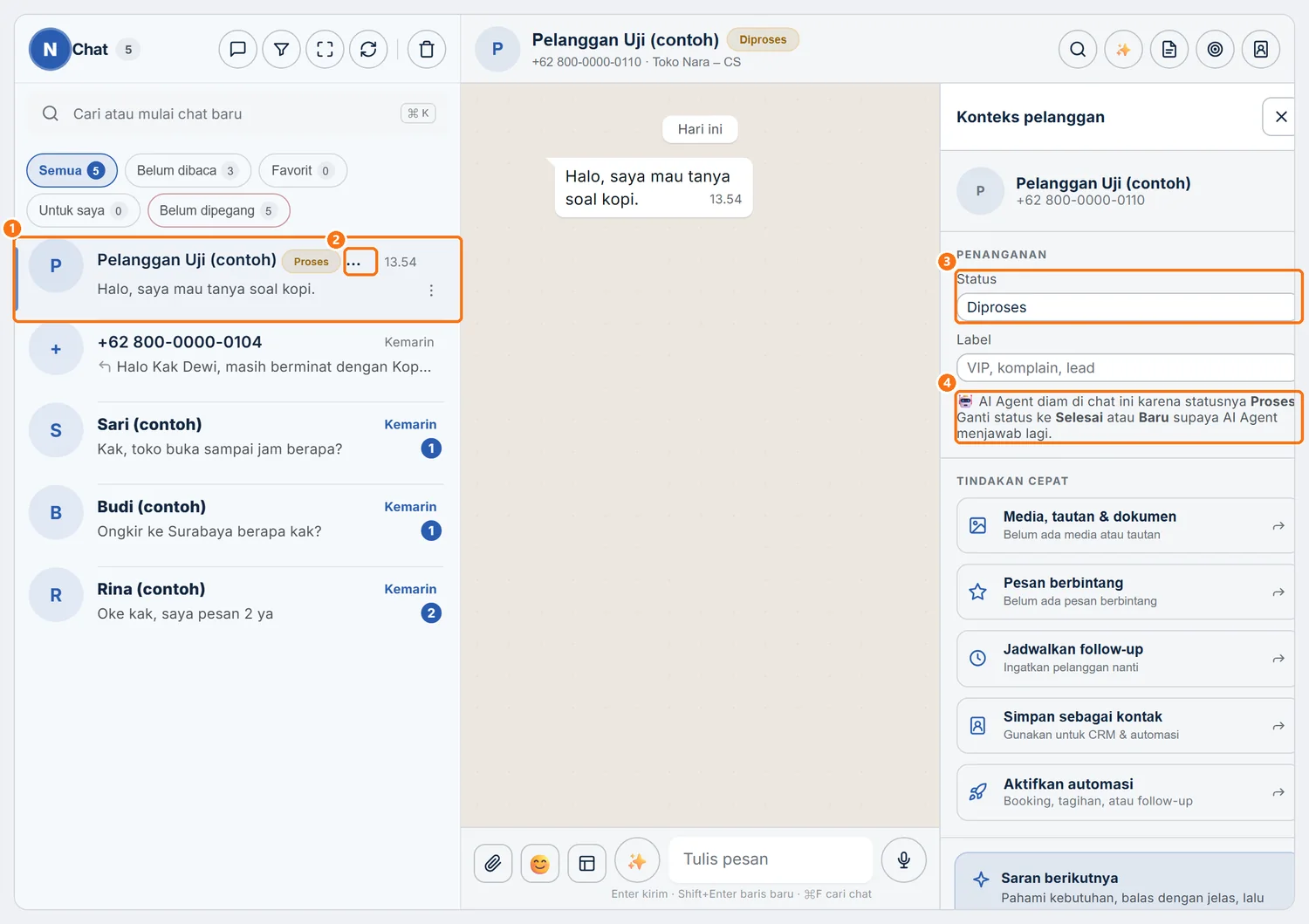
Task: Select the Belum dipegang filter tab
Action: [x=218, y=210]
